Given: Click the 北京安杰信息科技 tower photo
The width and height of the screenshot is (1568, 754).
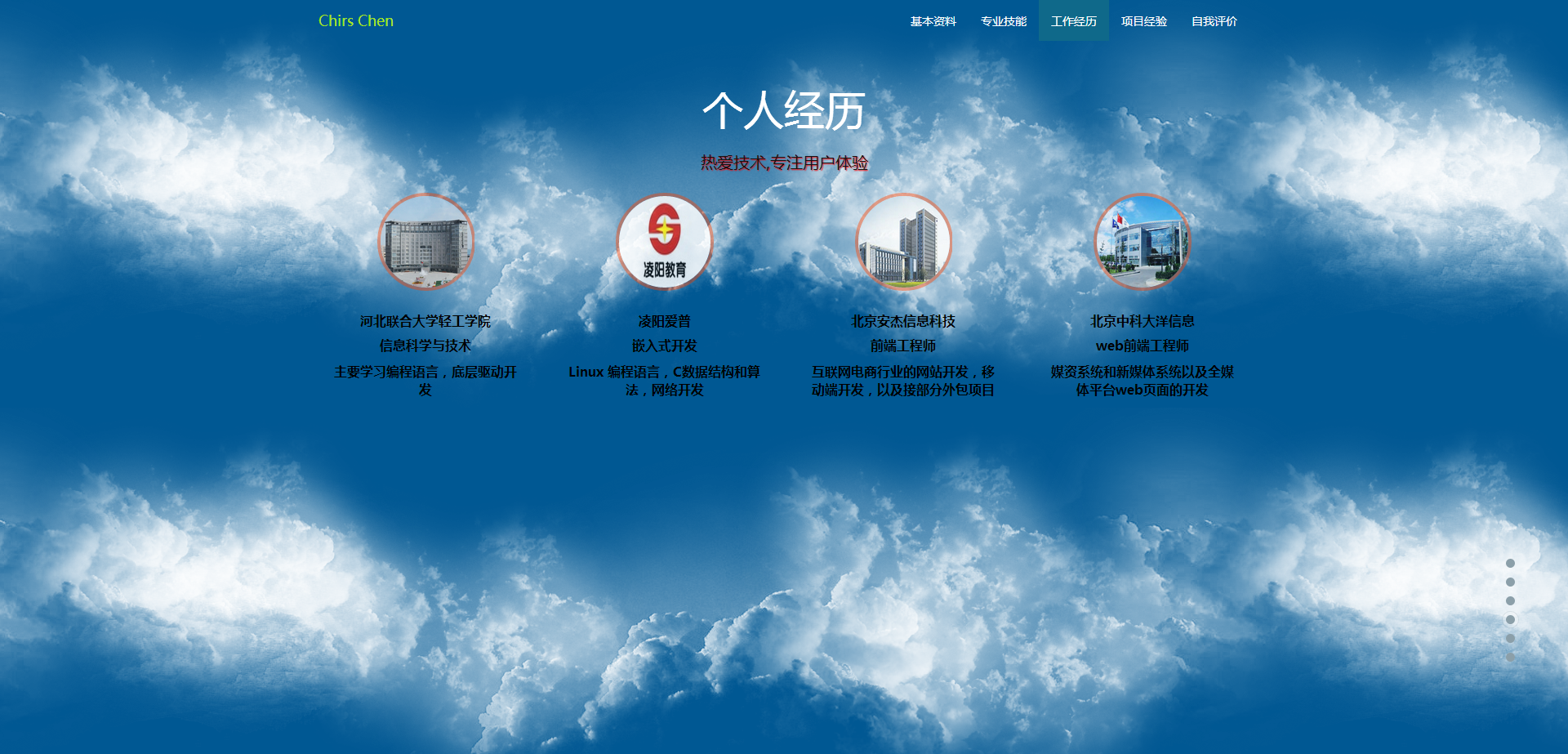Looking at the screenshot, I should (x=903, y=242).
